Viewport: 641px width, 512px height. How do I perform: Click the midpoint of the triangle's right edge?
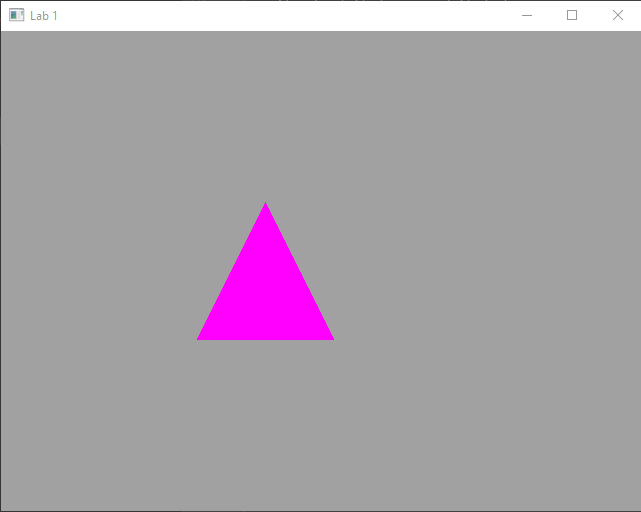coord(298,271)
